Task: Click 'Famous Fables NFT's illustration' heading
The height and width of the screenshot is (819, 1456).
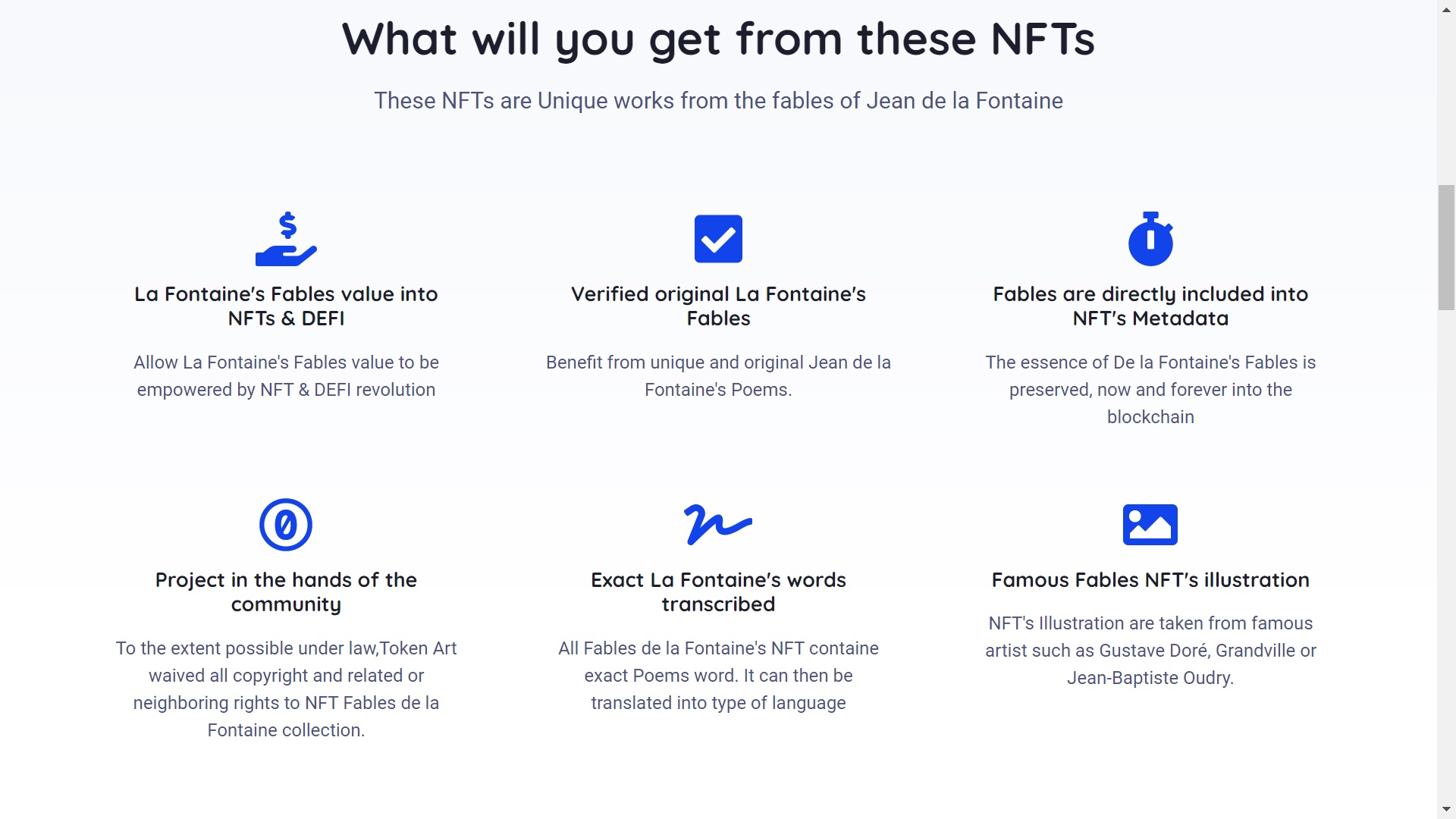Action: (1150, 580)
